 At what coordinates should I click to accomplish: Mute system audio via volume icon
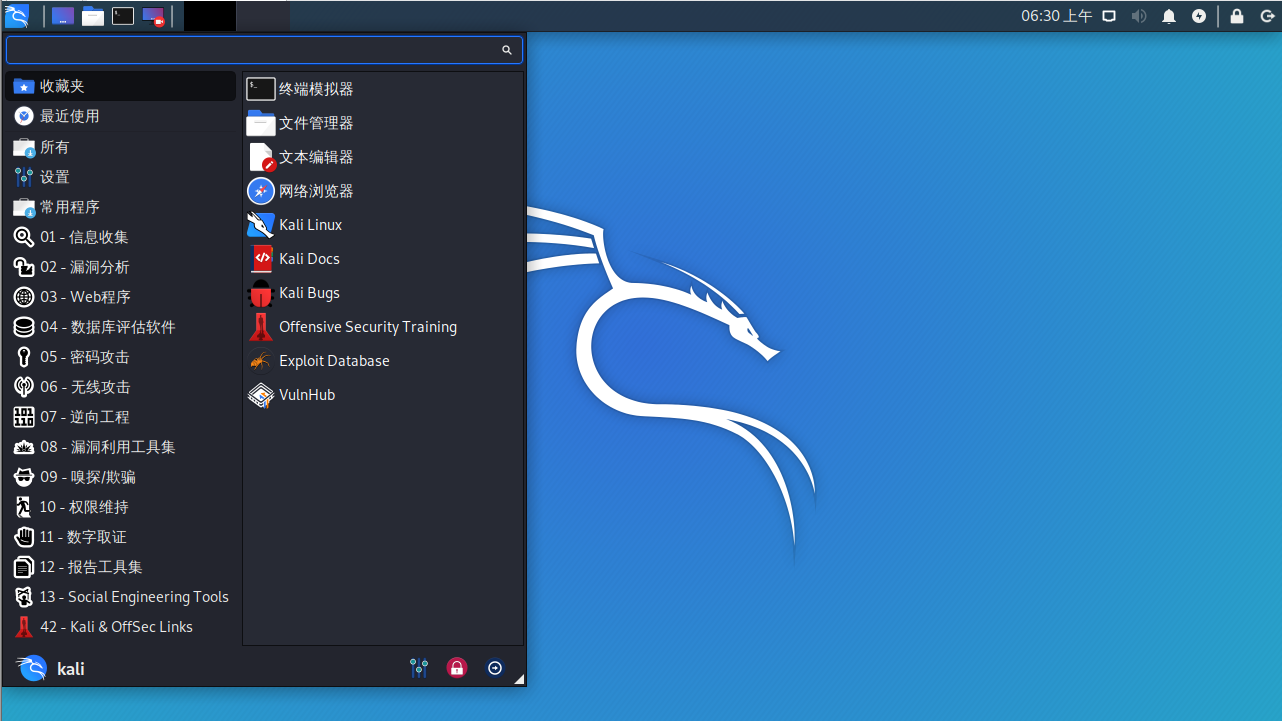tap(1139, 16)
